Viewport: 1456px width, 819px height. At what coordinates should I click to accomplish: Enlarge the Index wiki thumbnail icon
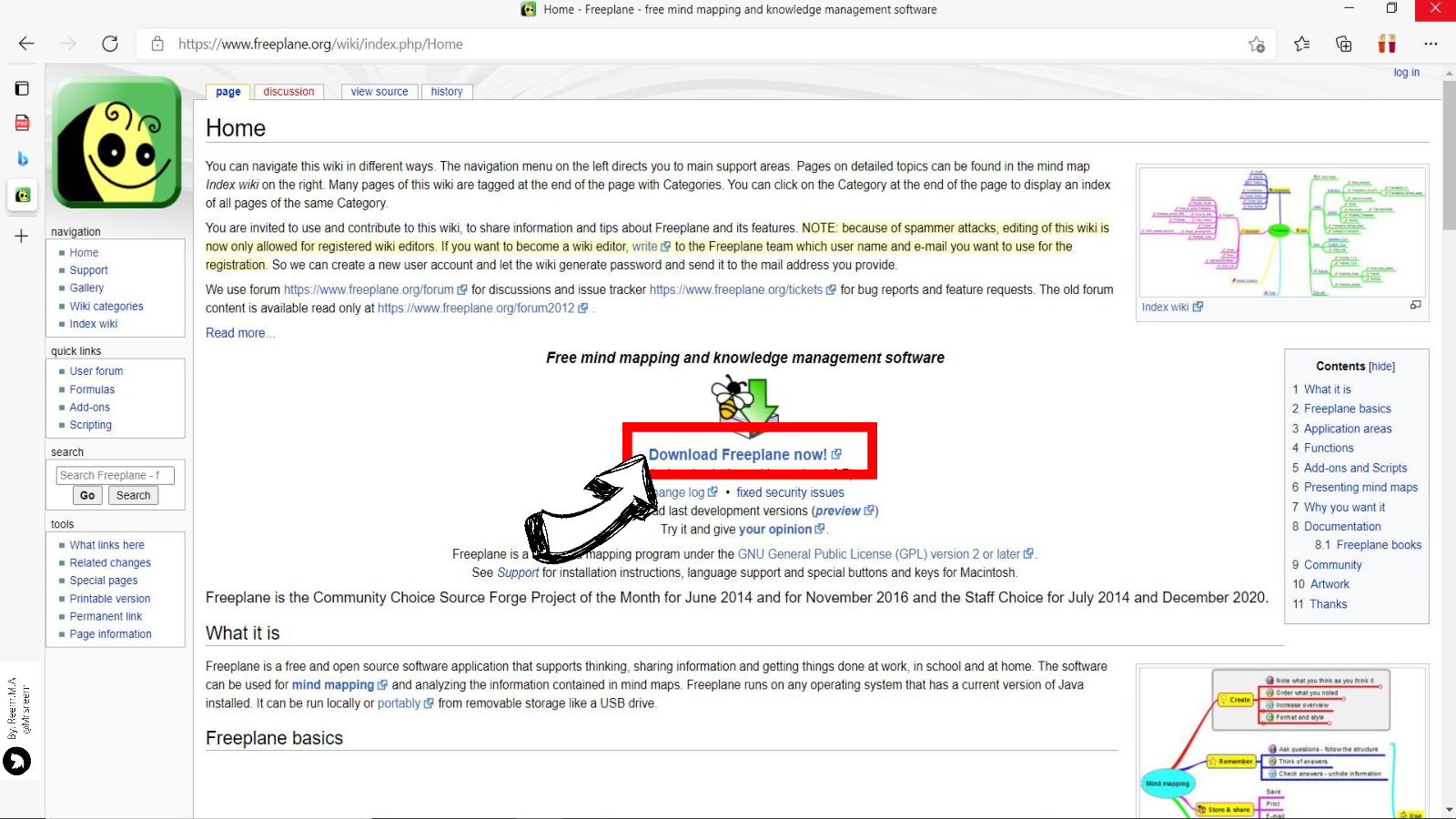pyautogui.click(x=1415, y=306)
